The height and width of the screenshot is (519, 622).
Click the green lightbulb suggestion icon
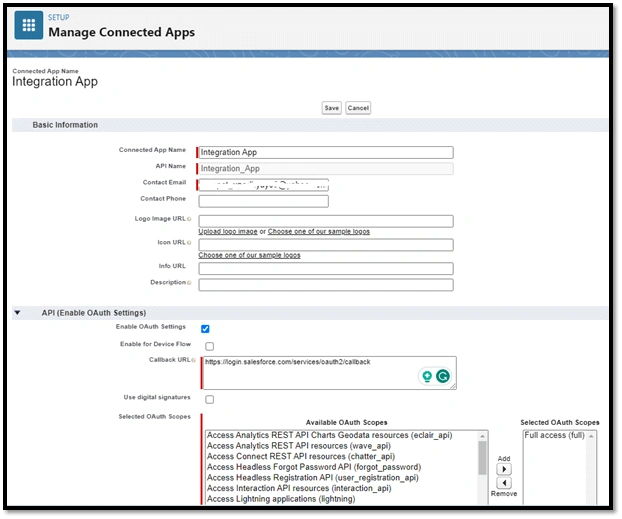tap(427, 376)
